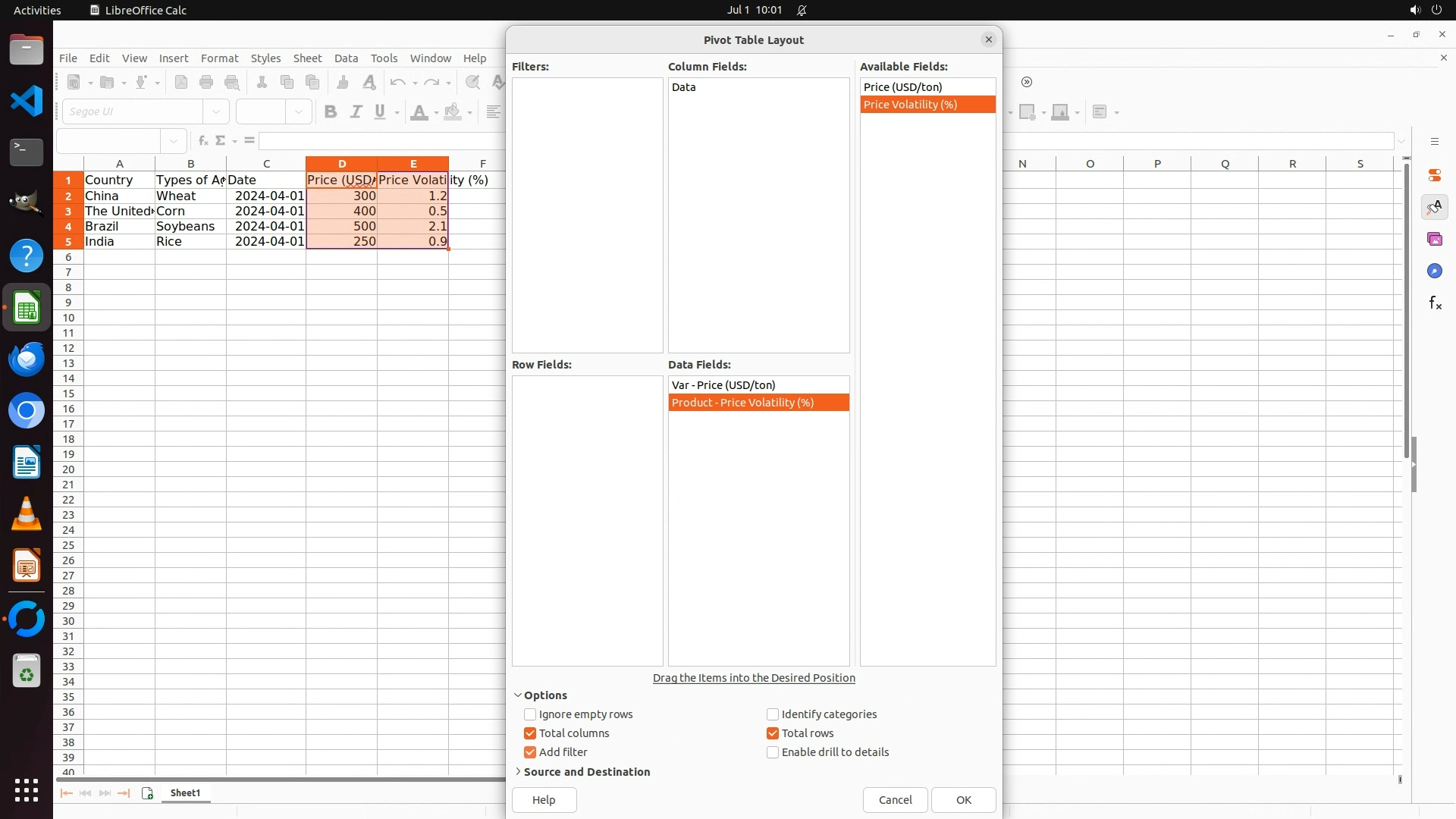Open the font name dropdown
Screen dimensions: 1456x819
click(x=216, y=112)
